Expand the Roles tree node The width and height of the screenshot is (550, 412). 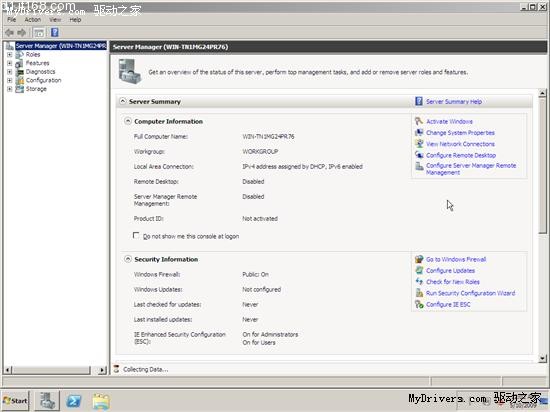pos(10,55)
